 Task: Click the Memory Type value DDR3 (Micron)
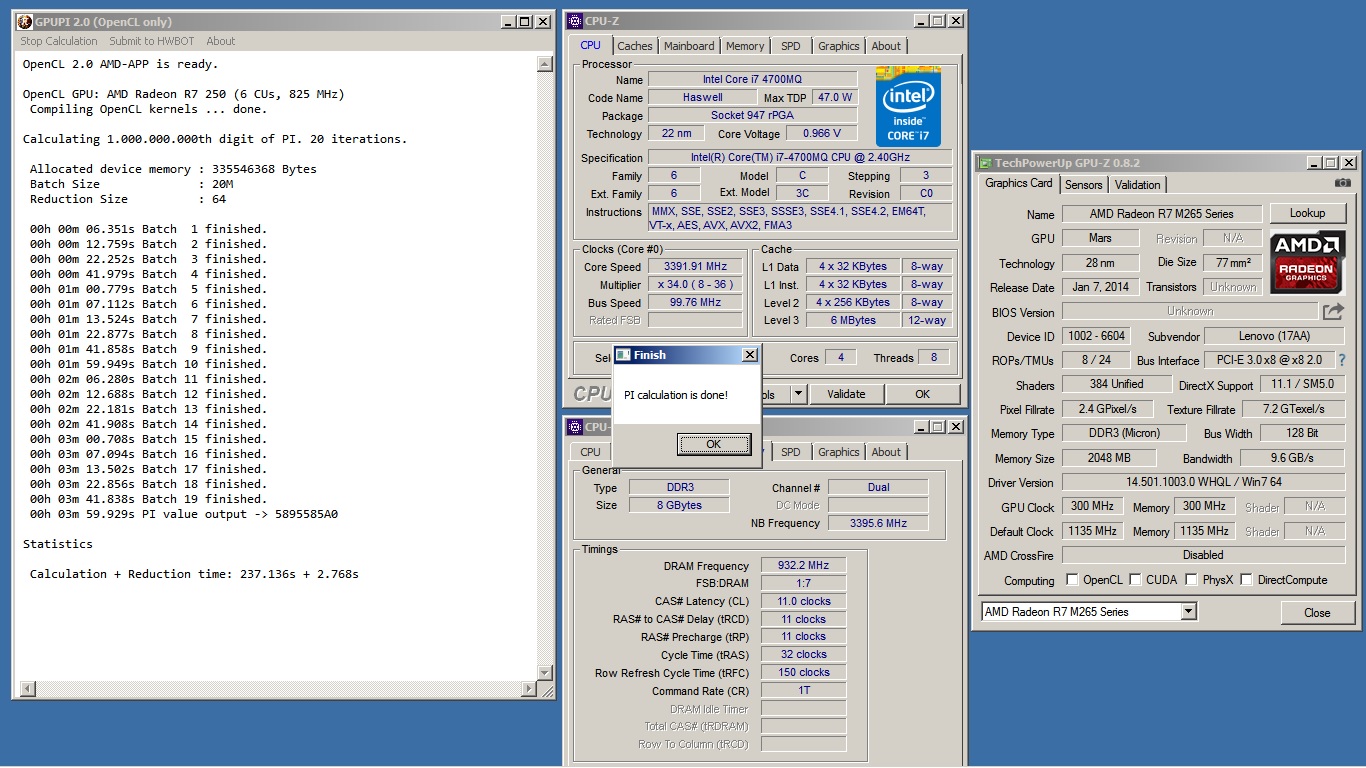coord(1124,434)
